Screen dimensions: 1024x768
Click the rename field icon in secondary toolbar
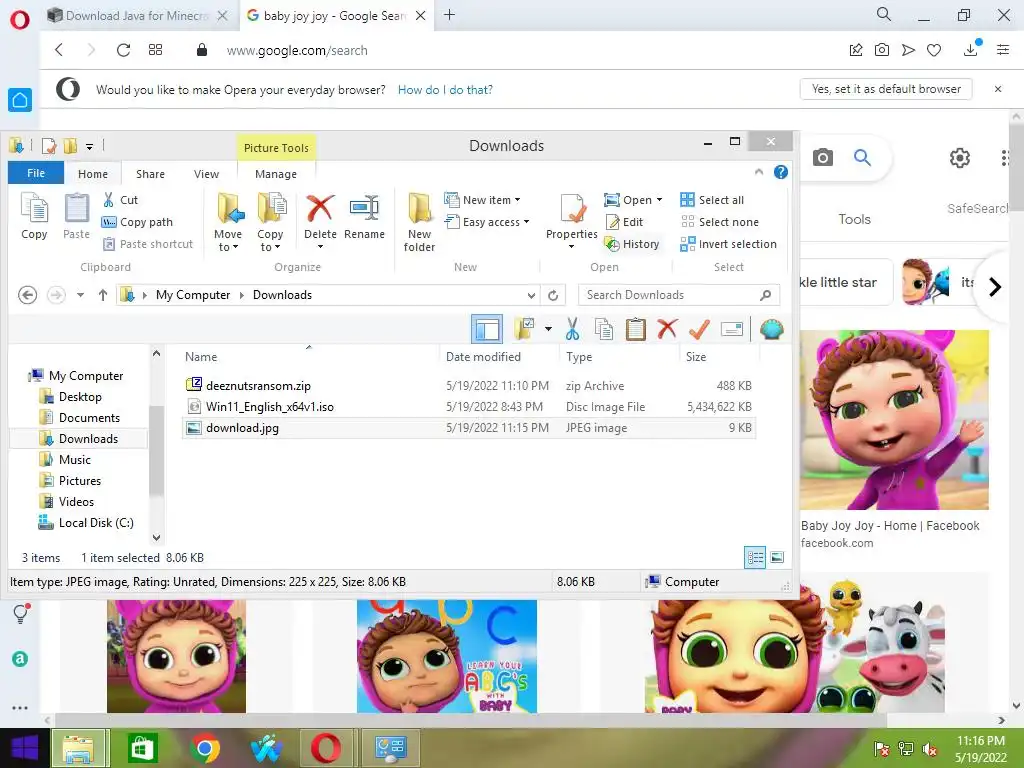coord(731,329)
